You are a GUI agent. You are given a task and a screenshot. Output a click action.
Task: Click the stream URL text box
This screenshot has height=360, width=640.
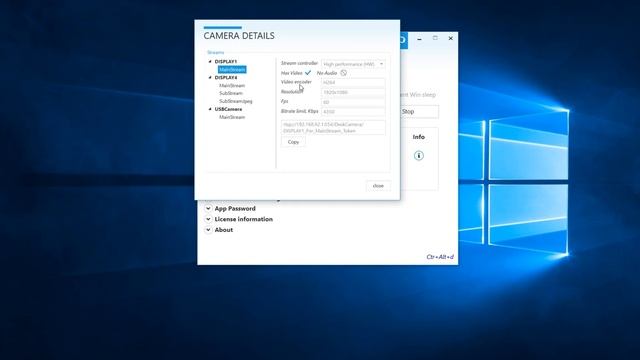point(333,128)
